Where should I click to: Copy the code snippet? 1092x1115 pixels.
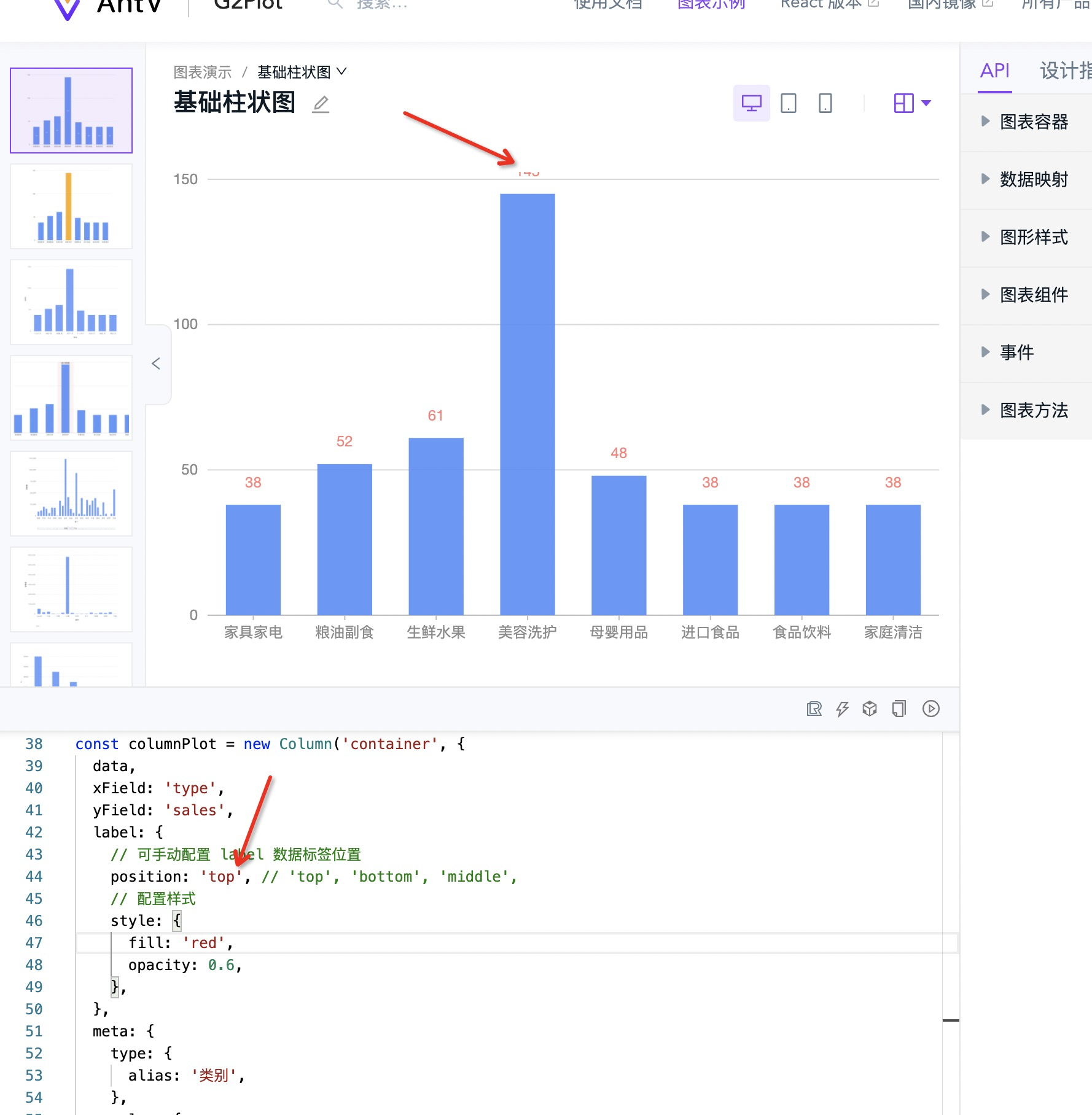tap(899, 709)
